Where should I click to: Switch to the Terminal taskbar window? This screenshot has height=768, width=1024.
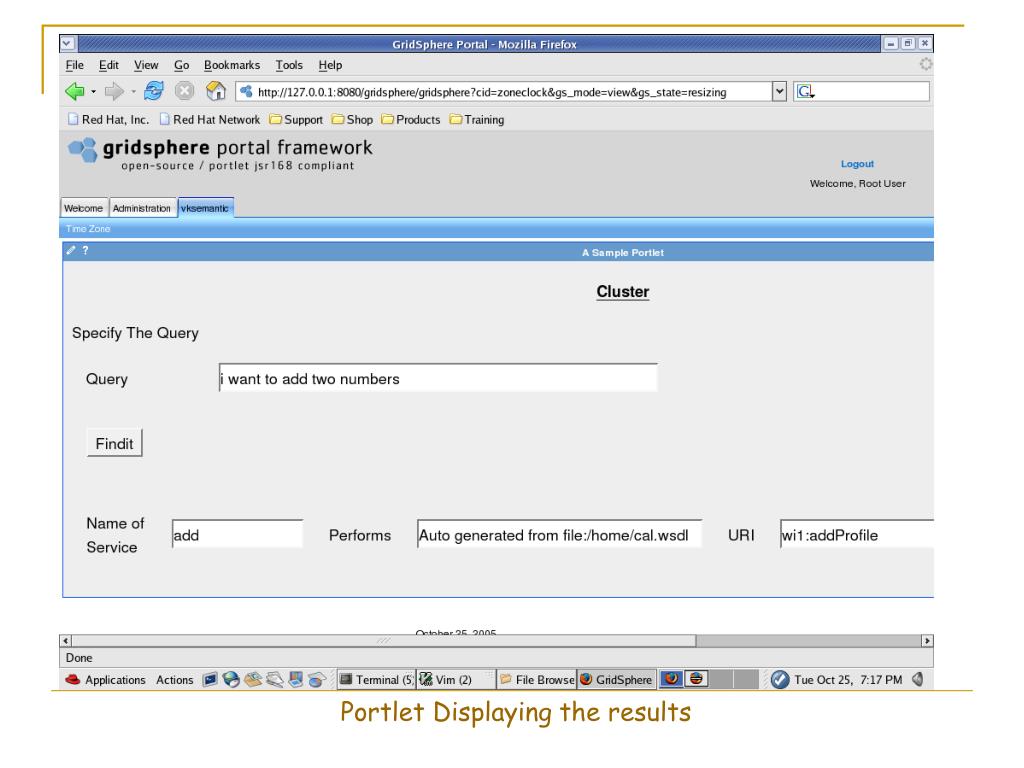coord(376,680)
